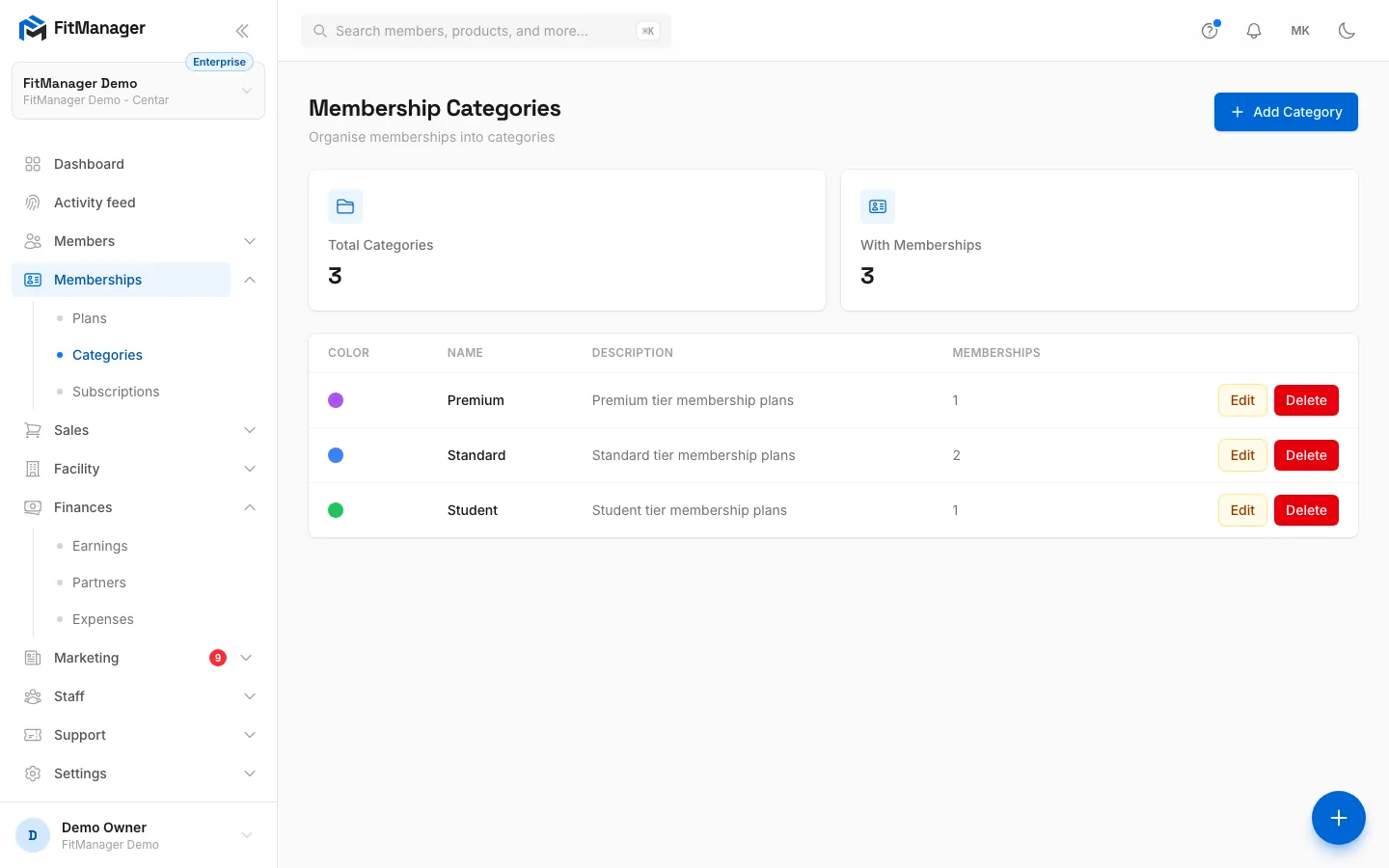Click the Add Category button
Screen dimensions: 1389x868
click(x=1286, y=112)
